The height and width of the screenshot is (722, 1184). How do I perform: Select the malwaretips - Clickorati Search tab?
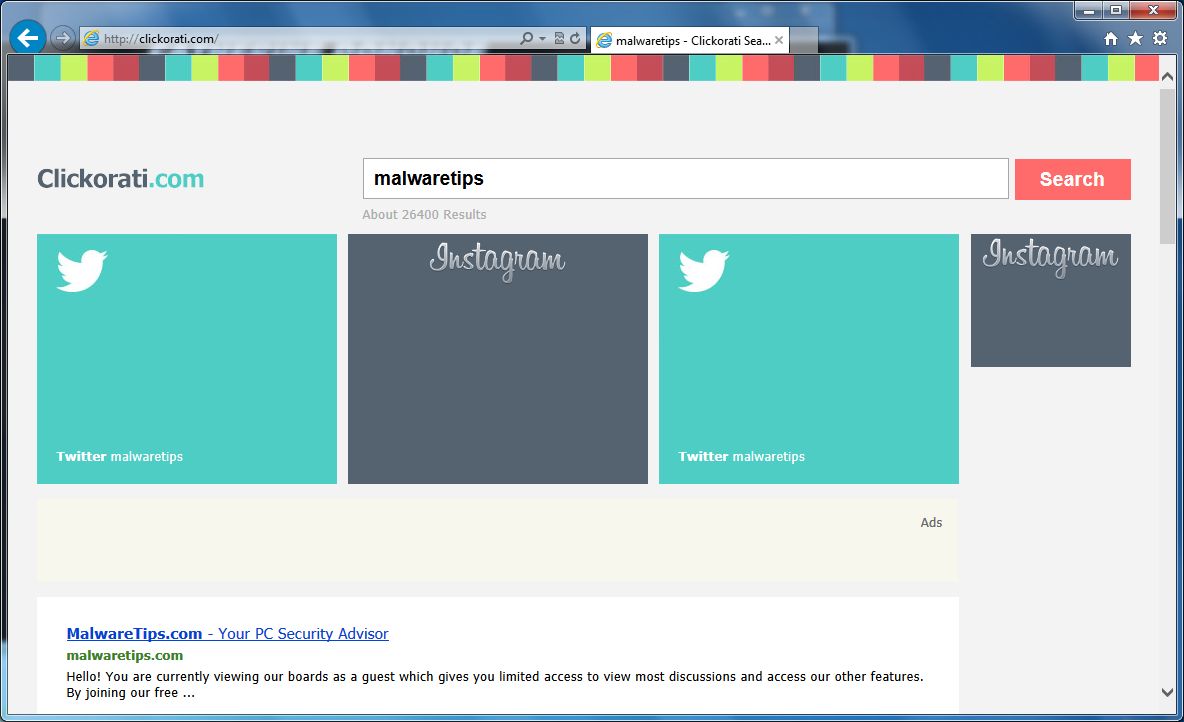(690, 41)
